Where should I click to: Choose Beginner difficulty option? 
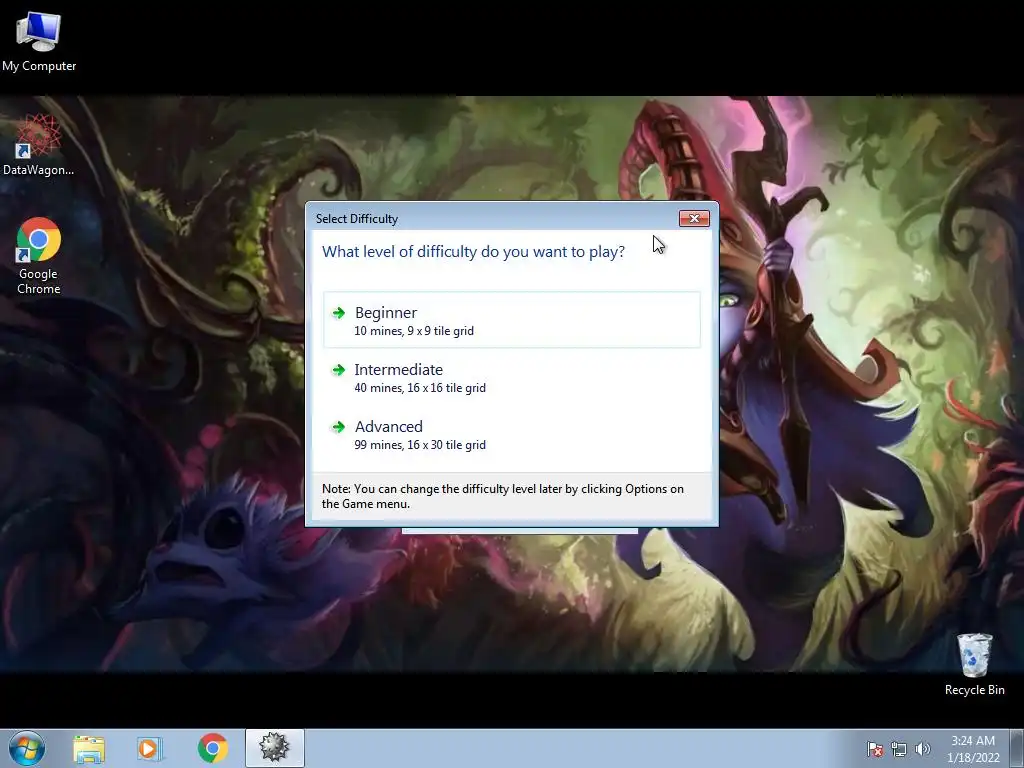tap(511, 320)
